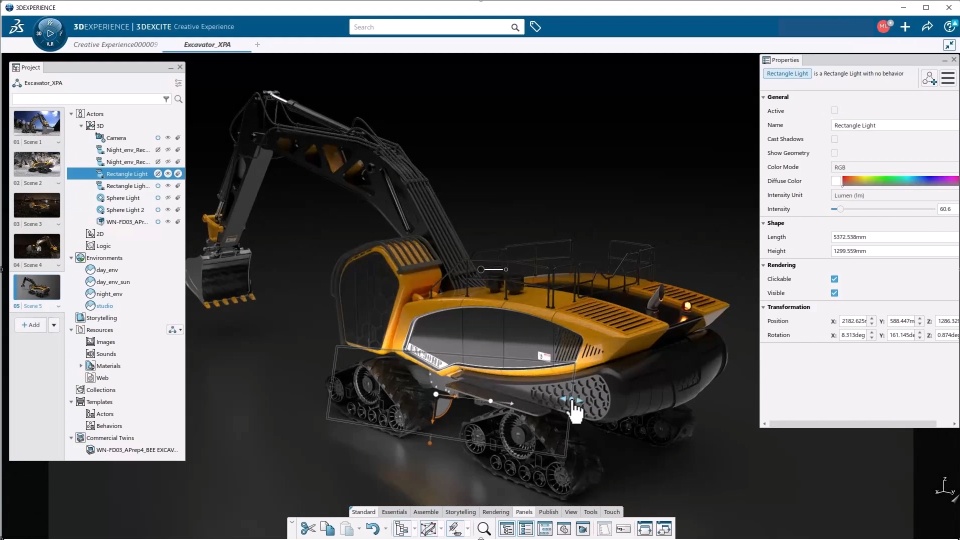Uncheck the Visible checkbox

point(834,293)
